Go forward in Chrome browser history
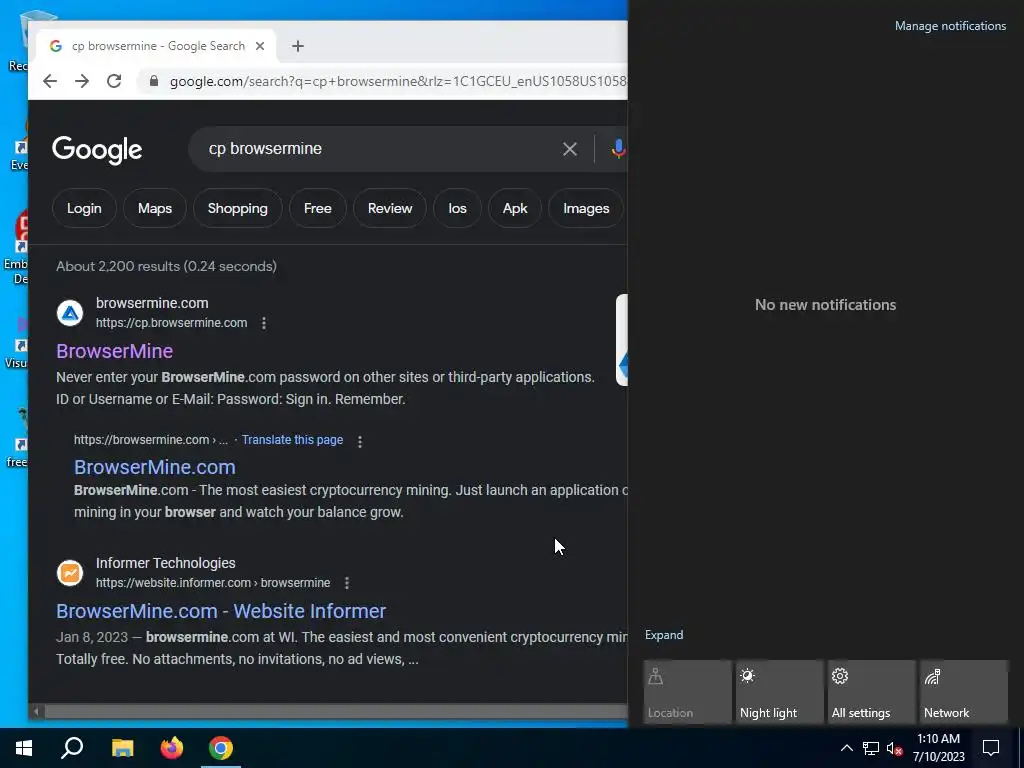The image size is (1024, 768). click(82, 81)
